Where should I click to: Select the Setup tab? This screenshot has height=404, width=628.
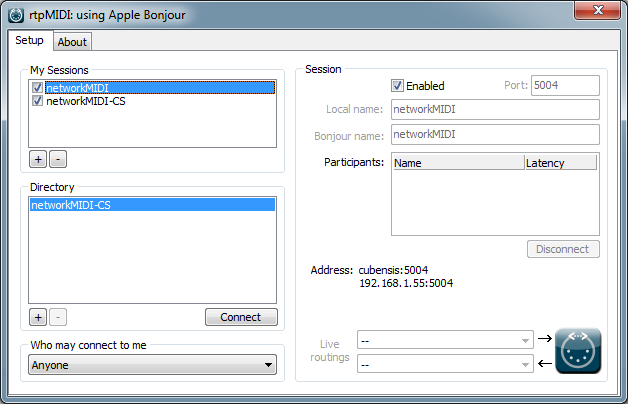click(x=29, y=41)
